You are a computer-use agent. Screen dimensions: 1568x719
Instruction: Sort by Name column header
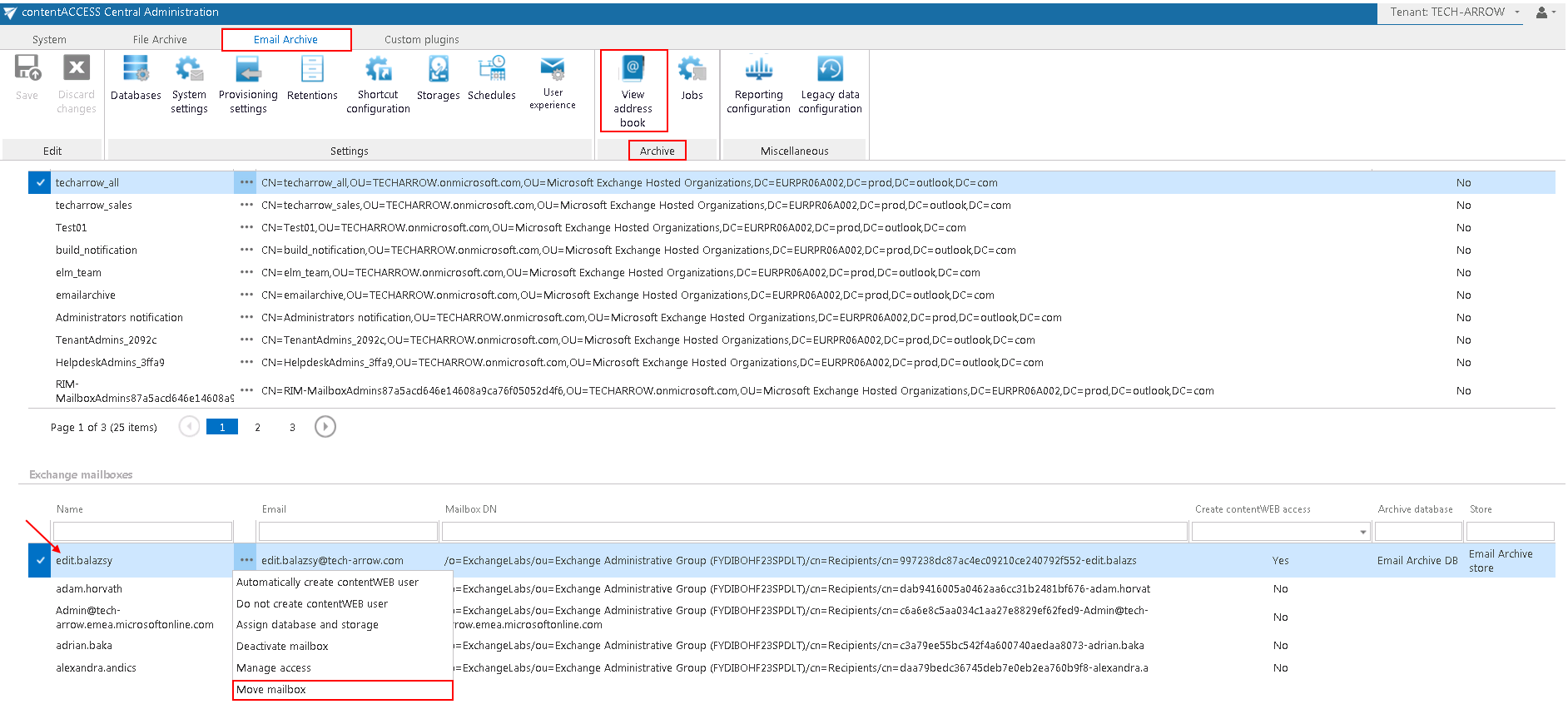(70, 509)
